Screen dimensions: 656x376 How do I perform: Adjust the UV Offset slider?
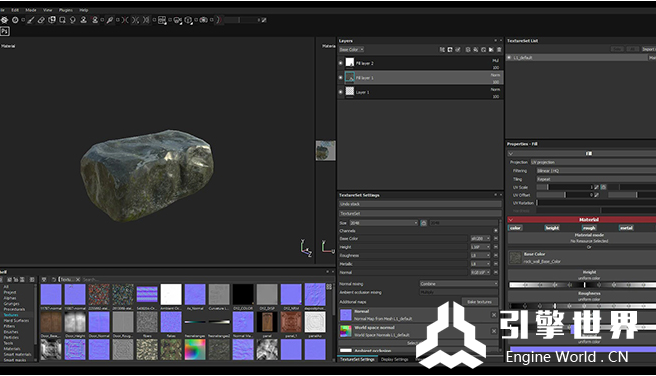[x=564, y=195]
